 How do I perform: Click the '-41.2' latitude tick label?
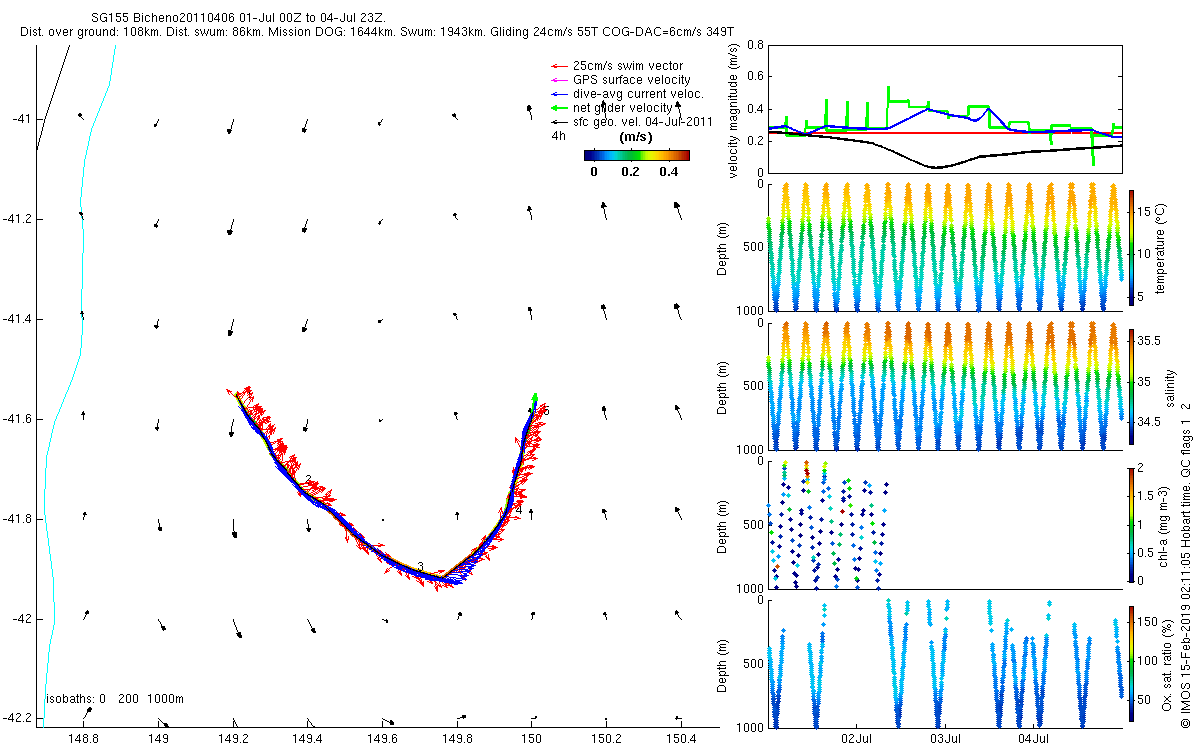tap(17, 219)
